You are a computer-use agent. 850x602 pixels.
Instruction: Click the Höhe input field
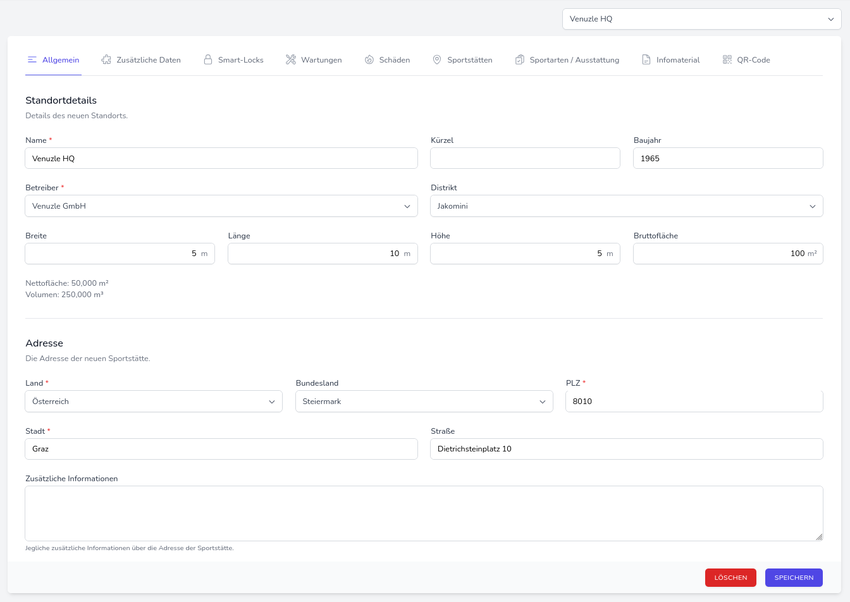[x=525, y=254]
